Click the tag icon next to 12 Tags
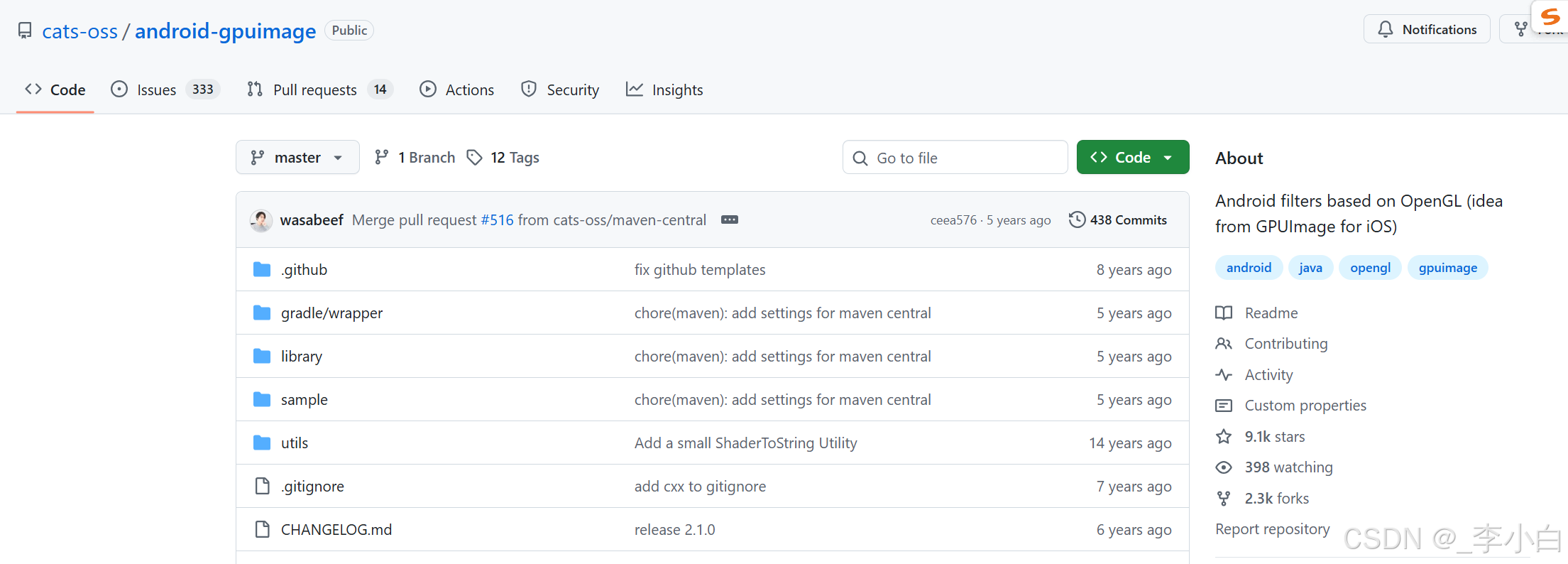1568x564 pixels. [475, 157]
